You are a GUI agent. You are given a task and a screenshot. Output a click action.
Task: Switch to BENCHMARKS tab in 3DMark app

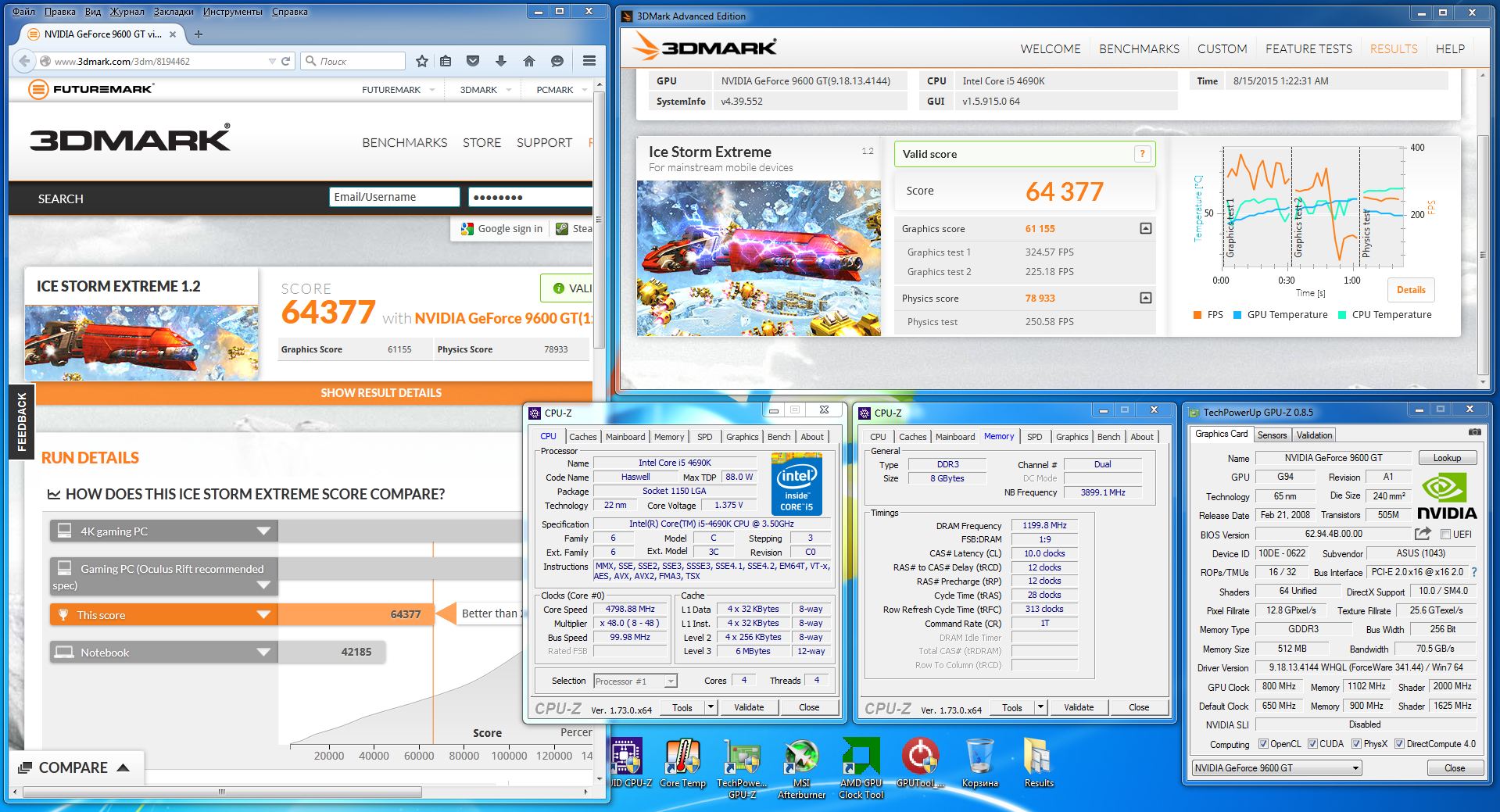(x=1139, y=48)
